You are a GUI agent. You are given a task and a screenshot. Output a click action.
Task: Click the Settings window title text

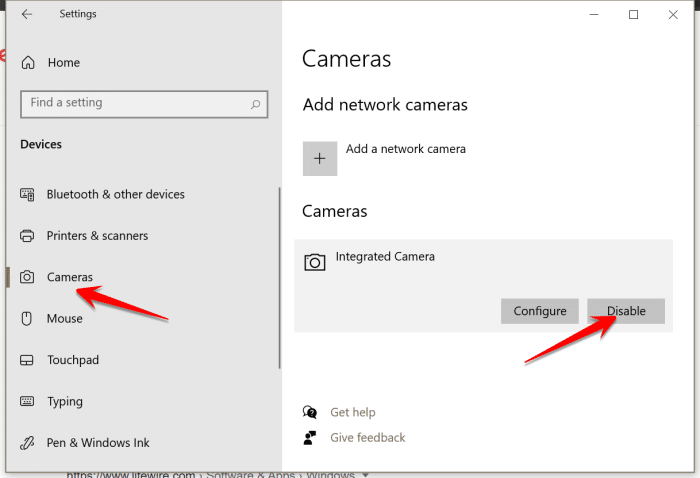click(78, 14)
